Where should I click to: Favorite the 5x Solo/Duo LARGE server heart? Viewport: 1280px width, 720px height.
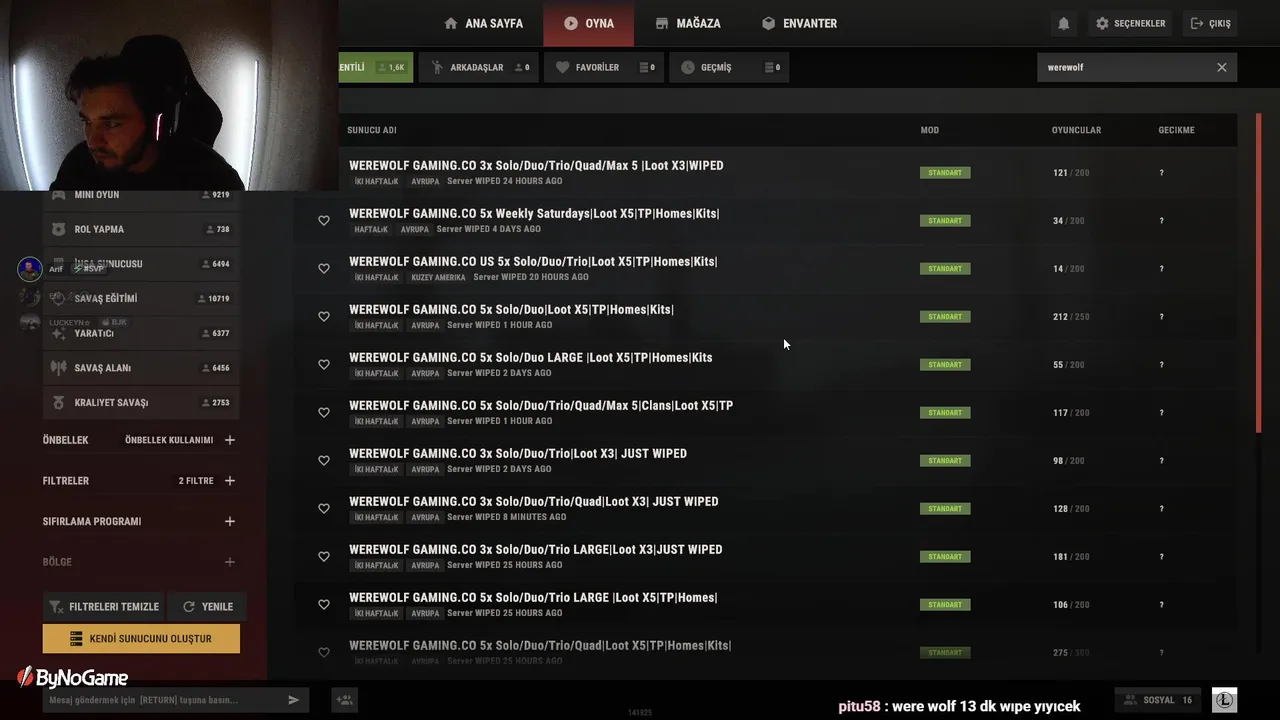(324, 365)
